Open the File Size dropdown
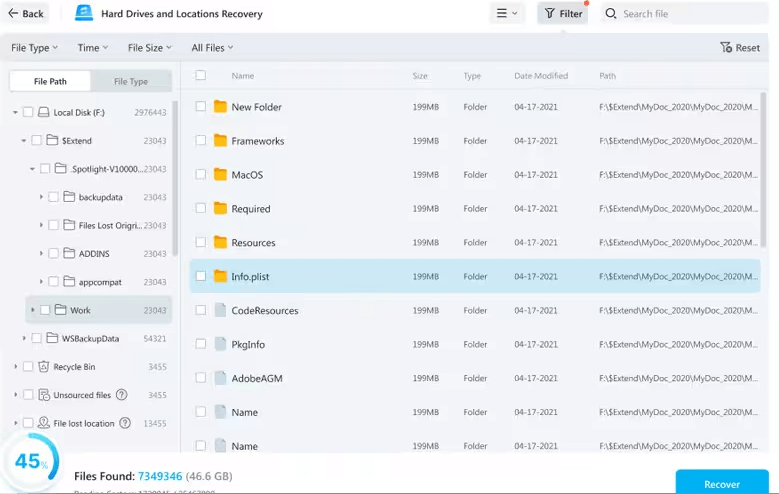Image resolution: width=779 pixels, height=494 pixels. pos(149,48)
